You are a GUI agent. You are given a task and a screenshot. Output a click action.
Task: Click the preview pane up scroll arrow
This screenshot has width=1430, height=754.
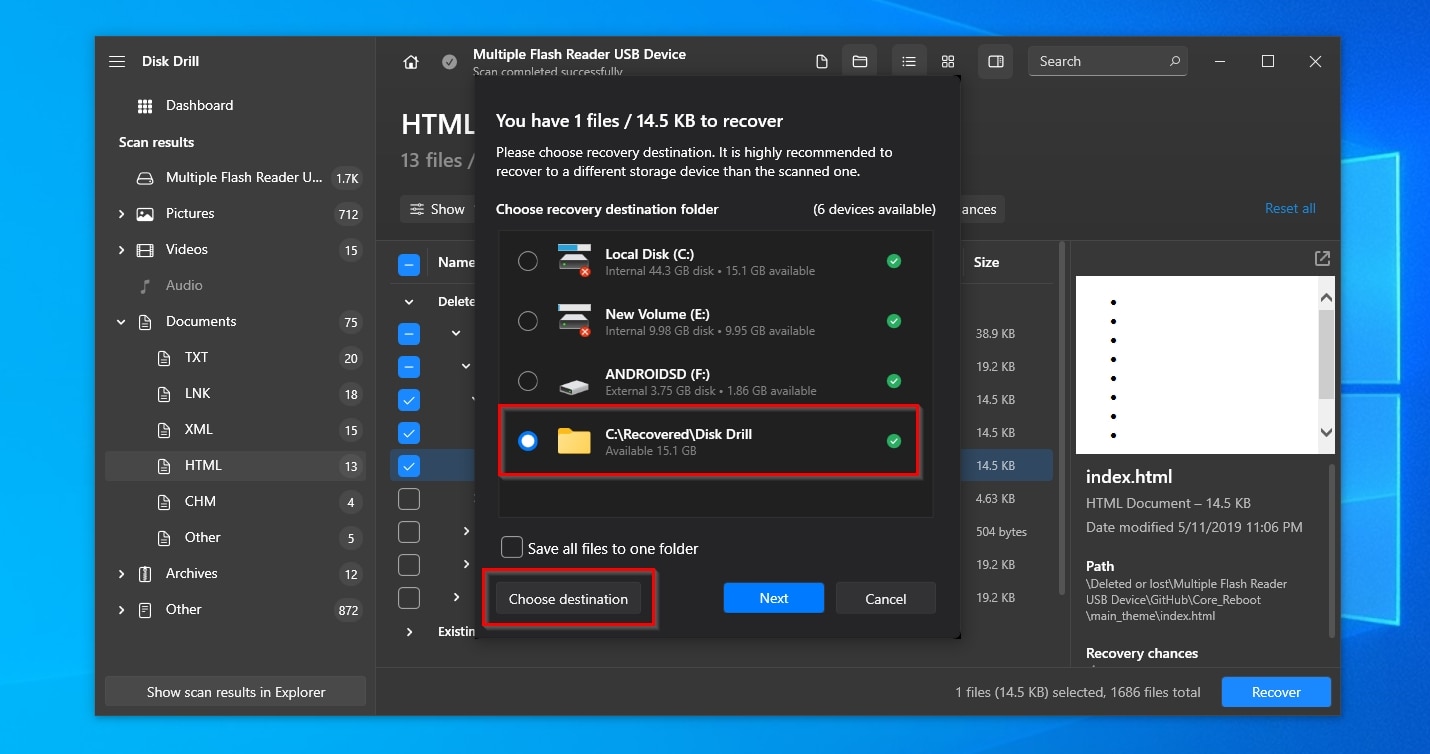coord(1326,297)
